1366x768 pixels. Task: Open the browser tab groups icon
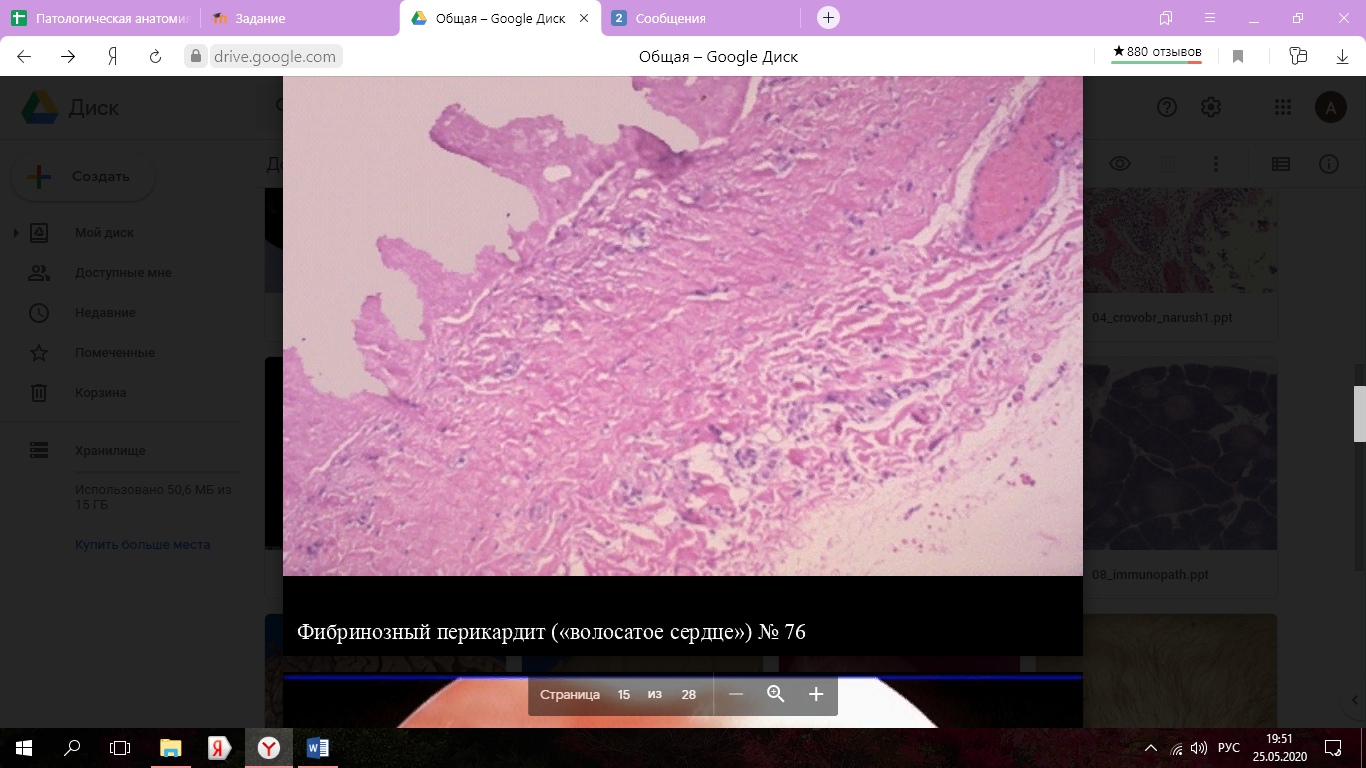point(1166,18)
